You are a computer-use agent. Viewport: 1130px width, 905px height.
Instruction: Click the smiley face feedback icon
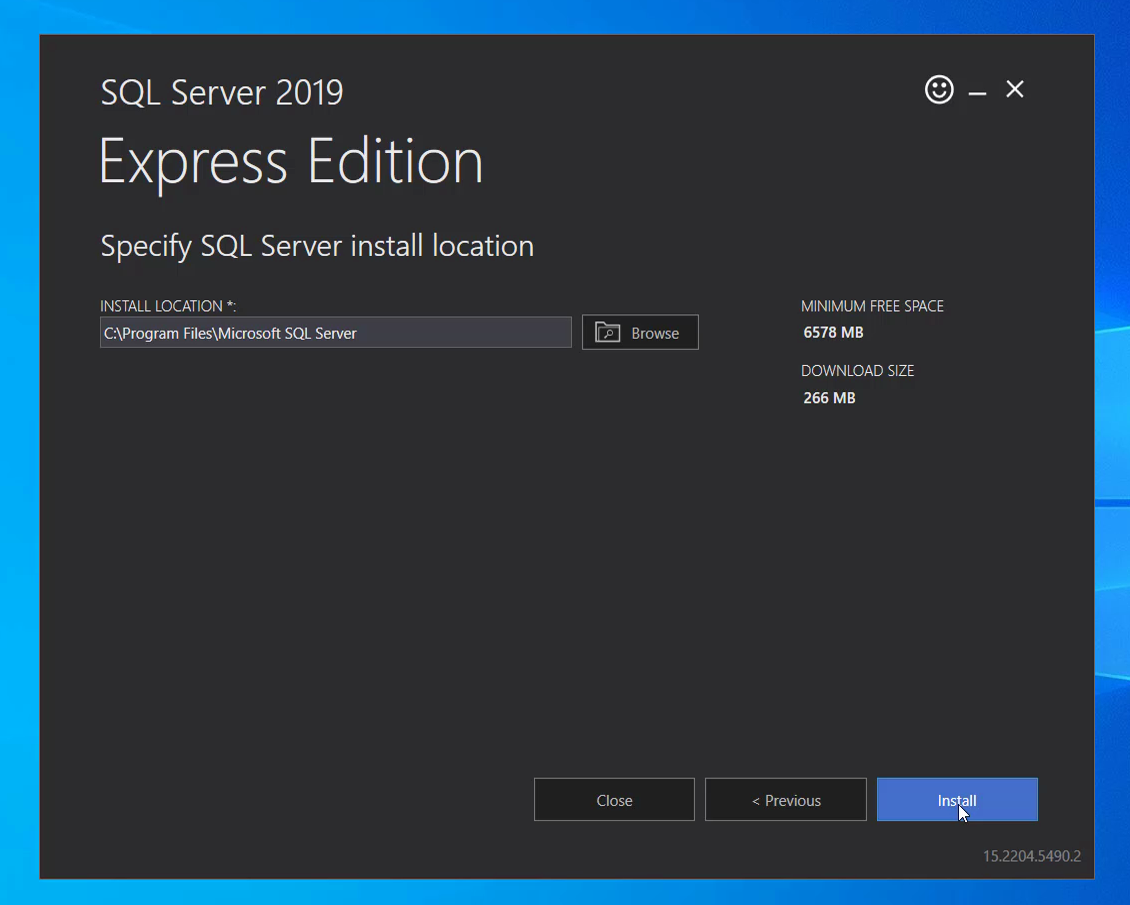click(x=939, y=90)
